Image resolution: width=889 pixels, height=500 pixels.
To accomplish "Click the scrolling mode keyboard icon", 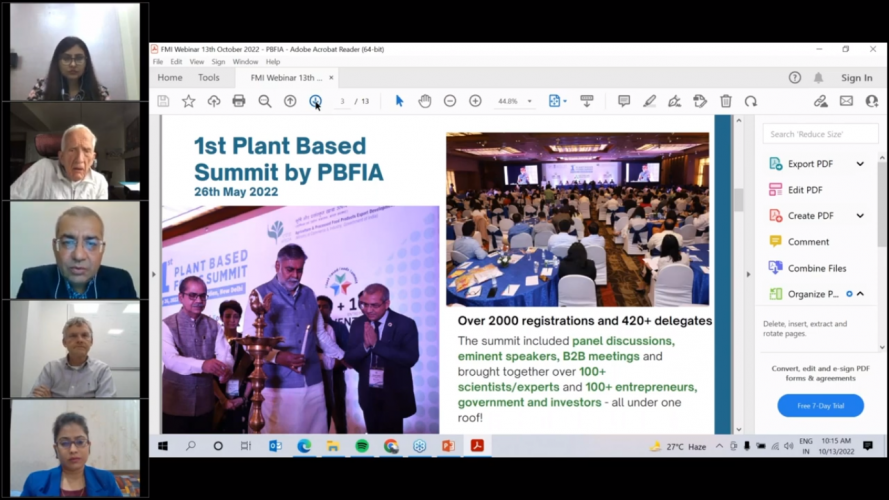I will coord(587,101).
